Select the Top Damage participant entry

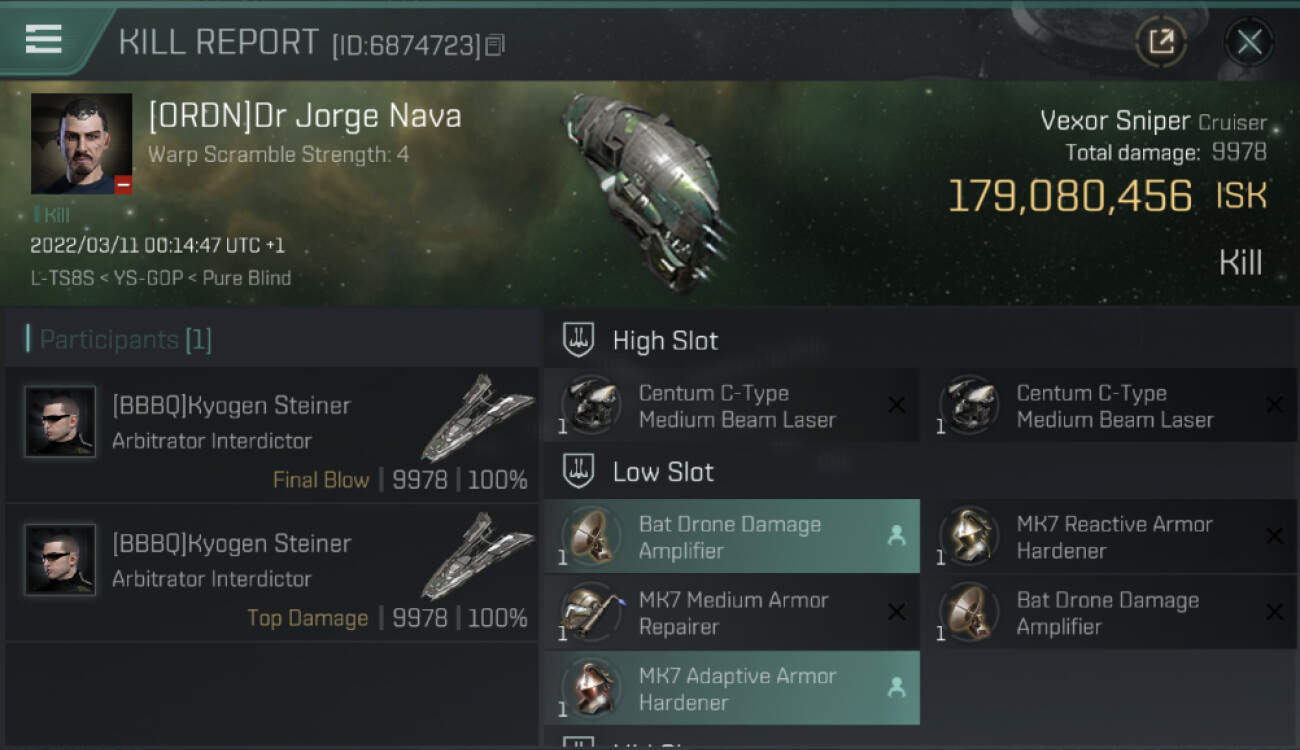click(x=271, y=573)
